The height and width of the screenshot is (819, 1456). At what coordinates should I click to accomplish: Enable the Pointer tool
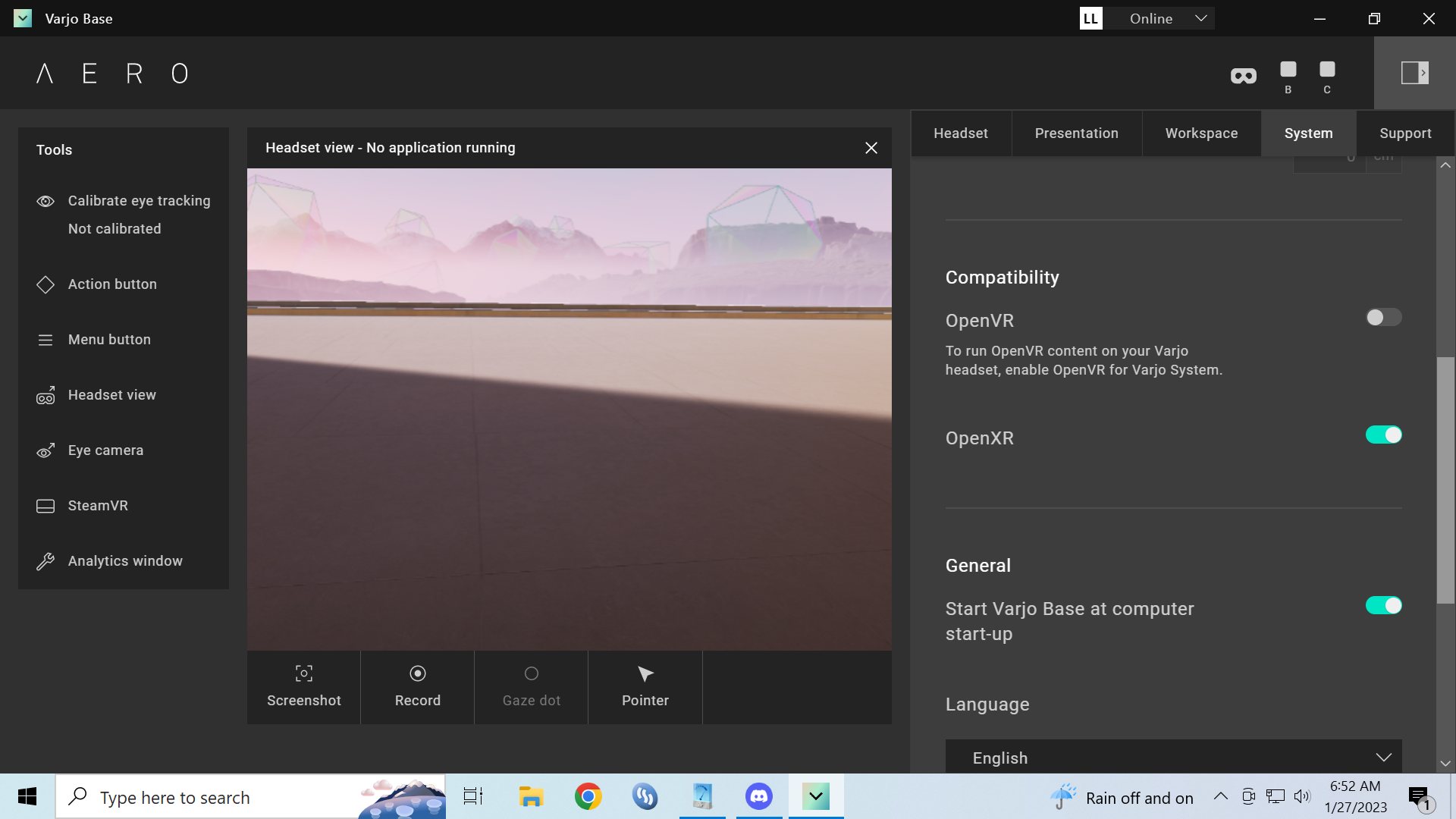coord(645,687)
